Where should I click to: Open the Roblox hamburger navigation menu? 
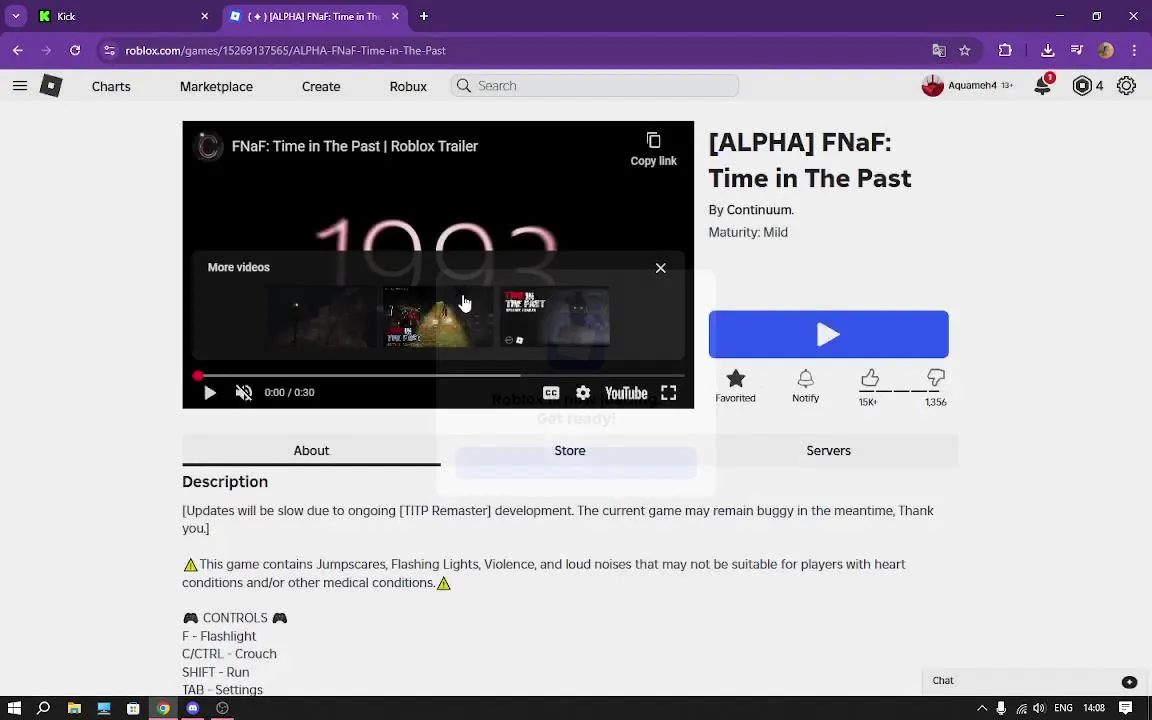[x=20, y=86]
